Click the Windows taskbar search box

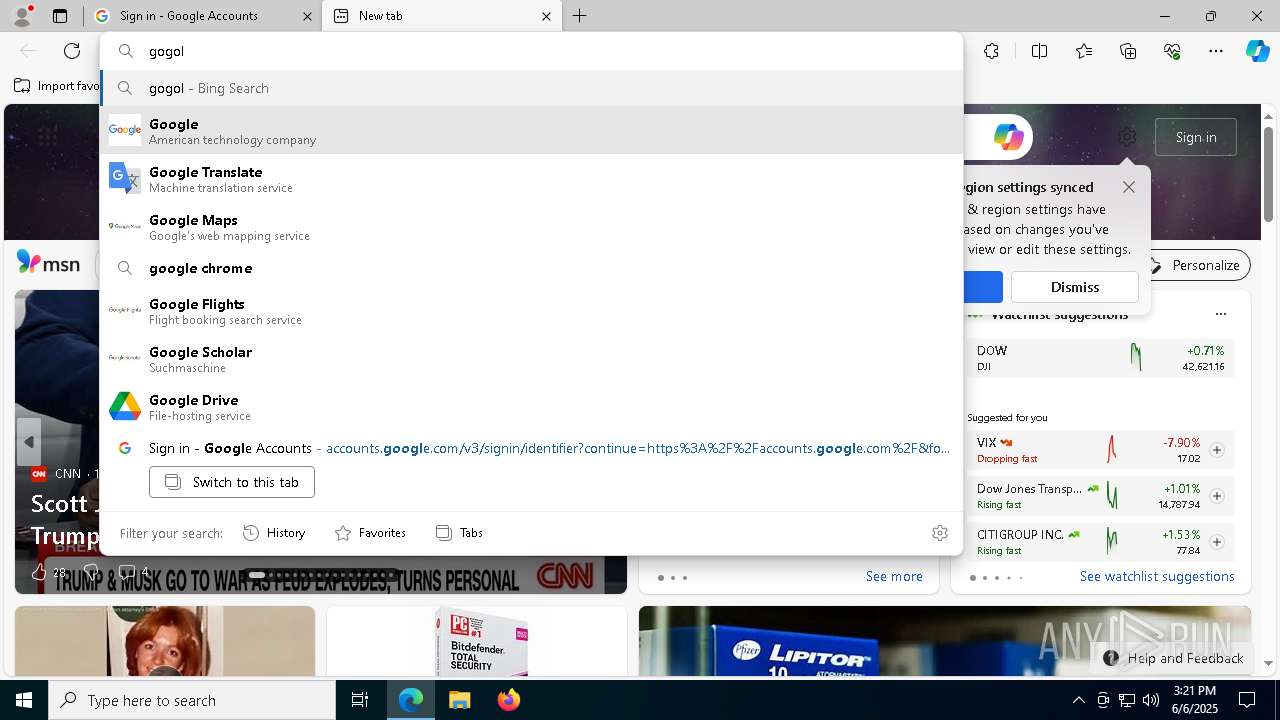[192, 700]
